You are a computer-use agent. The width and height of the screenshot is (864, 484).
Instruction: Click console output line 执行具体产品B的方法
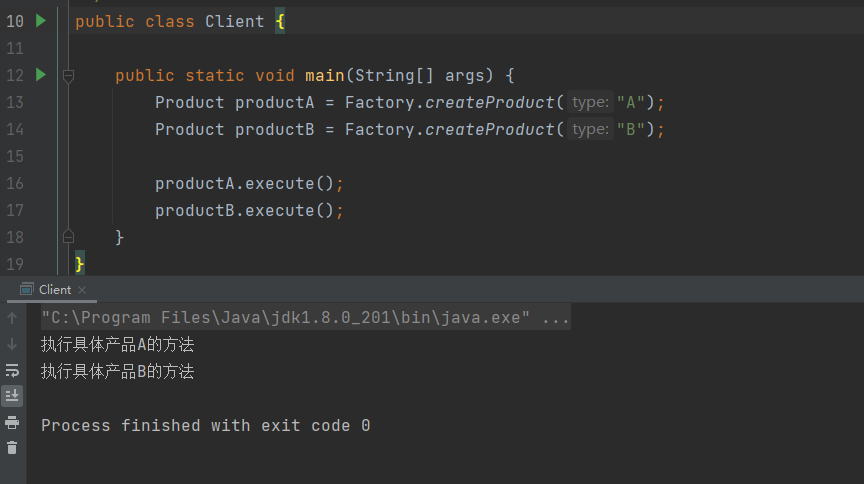(x=117, y=372)
